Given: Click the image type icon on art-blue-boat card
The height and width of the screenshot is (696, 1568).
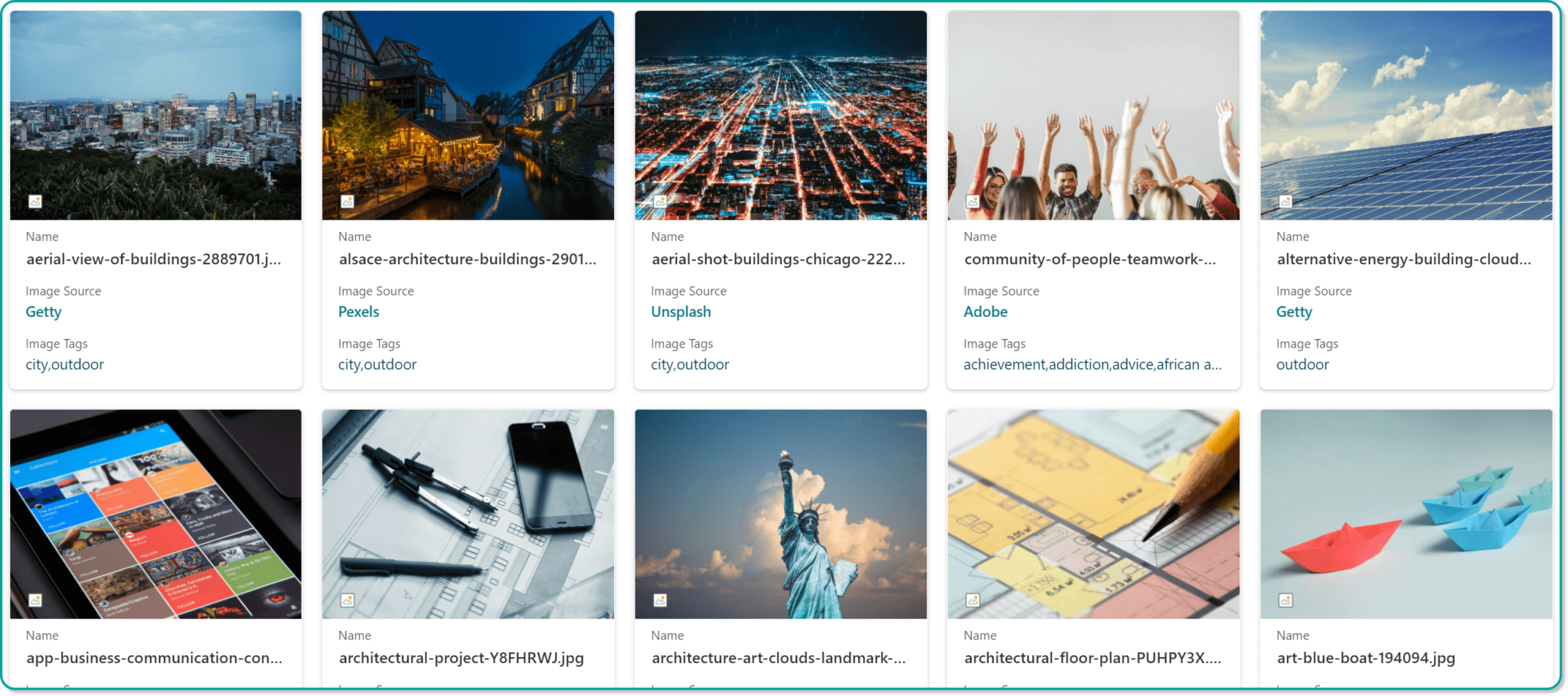Looking at the screenshot, I should click(1285, 601).
